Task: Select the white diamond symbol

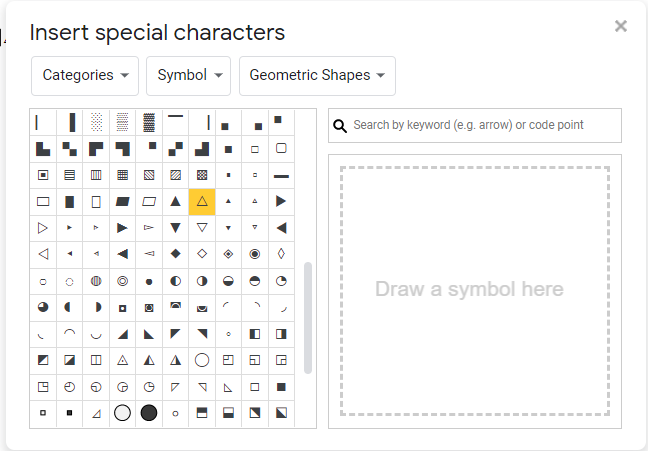Action: click(x=202, y=254)
